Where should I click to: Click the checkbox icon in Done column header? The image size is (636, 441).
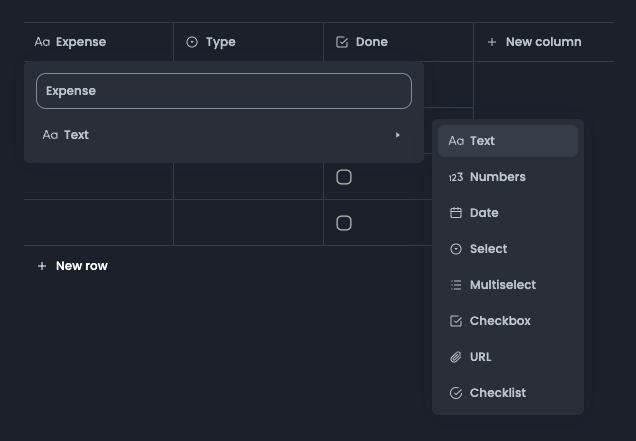coord(342,42)
